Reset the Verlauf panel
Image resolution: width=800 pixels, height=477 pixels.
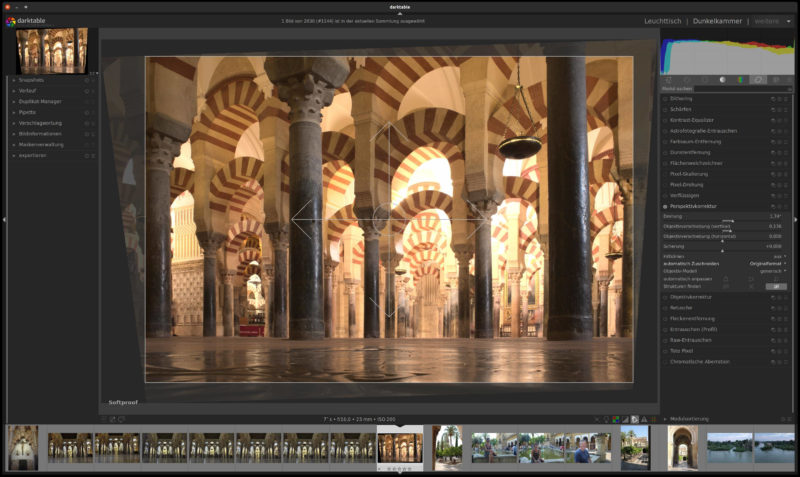pos(87,91)
